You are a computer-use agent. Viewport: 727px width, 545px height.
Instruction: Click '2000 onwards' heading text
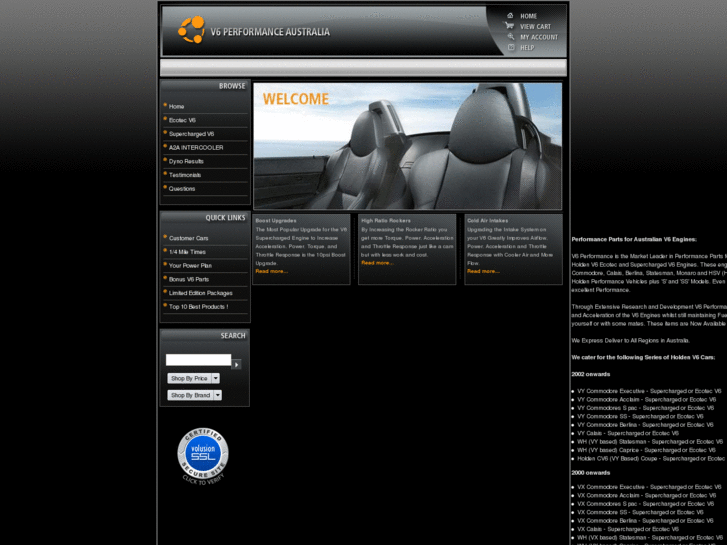590,473
